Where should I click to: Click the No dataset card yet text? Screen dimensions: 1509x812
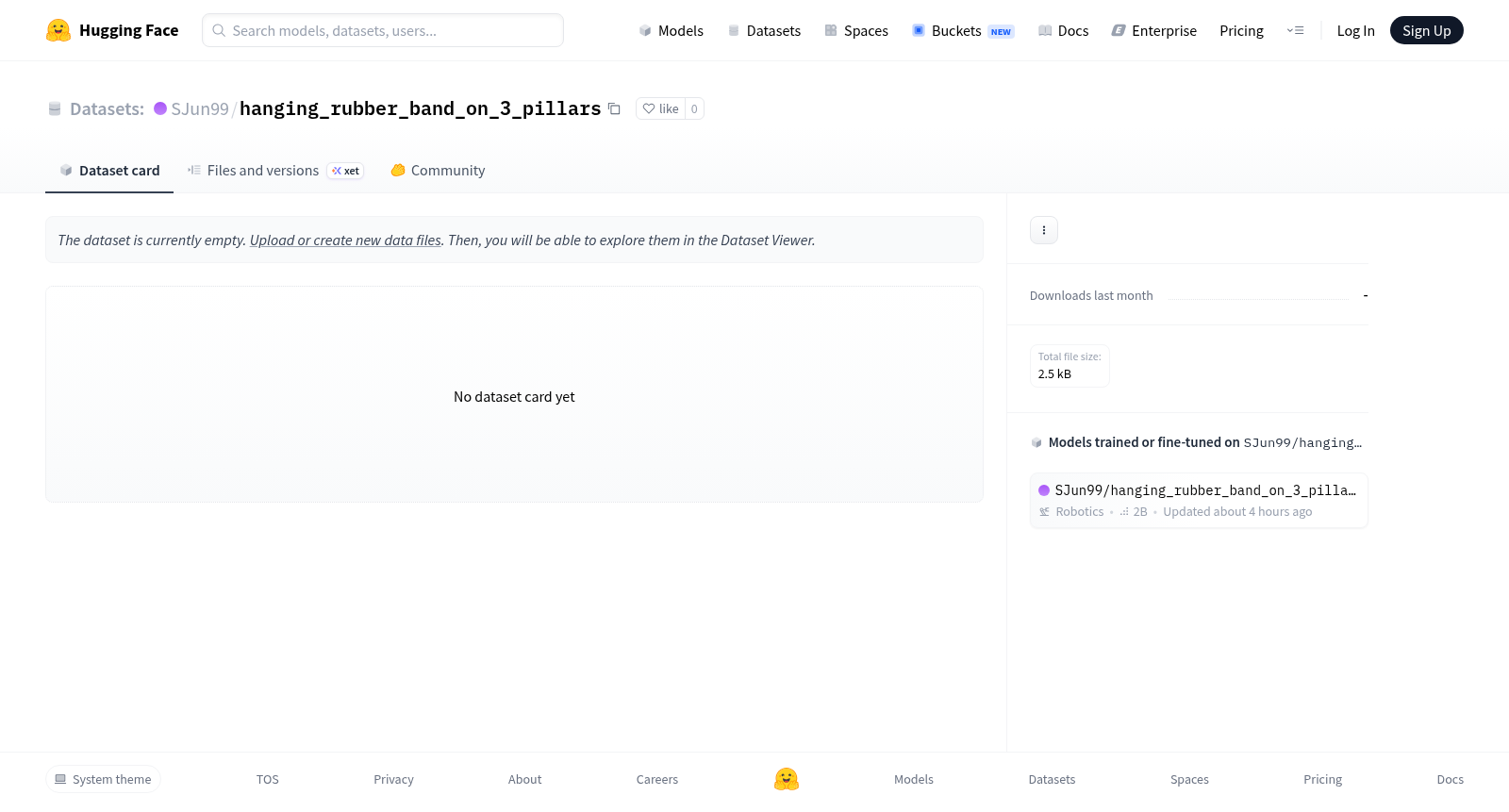click(x=514, y=397)
